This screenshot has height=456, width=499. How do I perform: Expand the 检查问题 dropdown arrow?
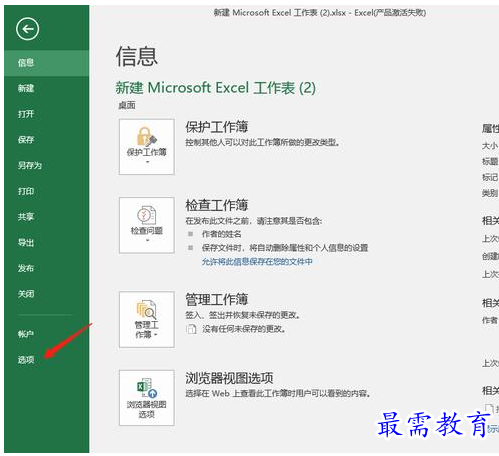[x=147, y=240]
